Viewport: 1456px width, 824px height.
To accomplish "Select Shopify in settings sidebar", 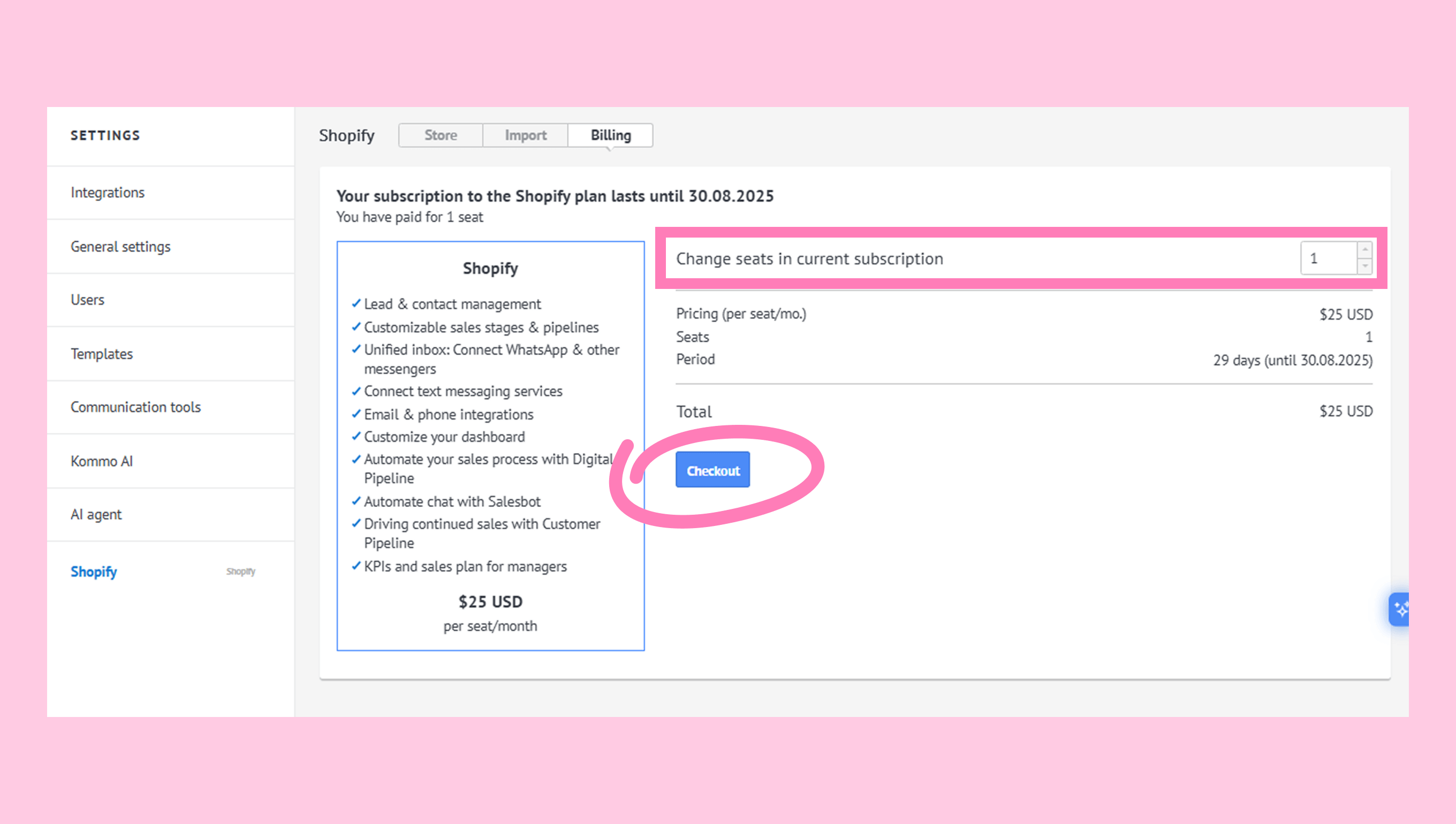I will pyautogui.click(x=93, y=571).
